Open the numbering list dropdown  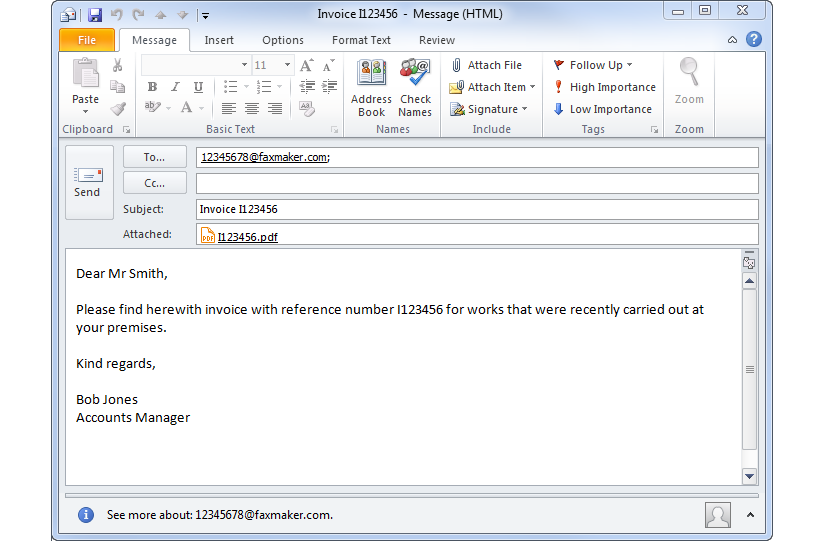point(279,87)
